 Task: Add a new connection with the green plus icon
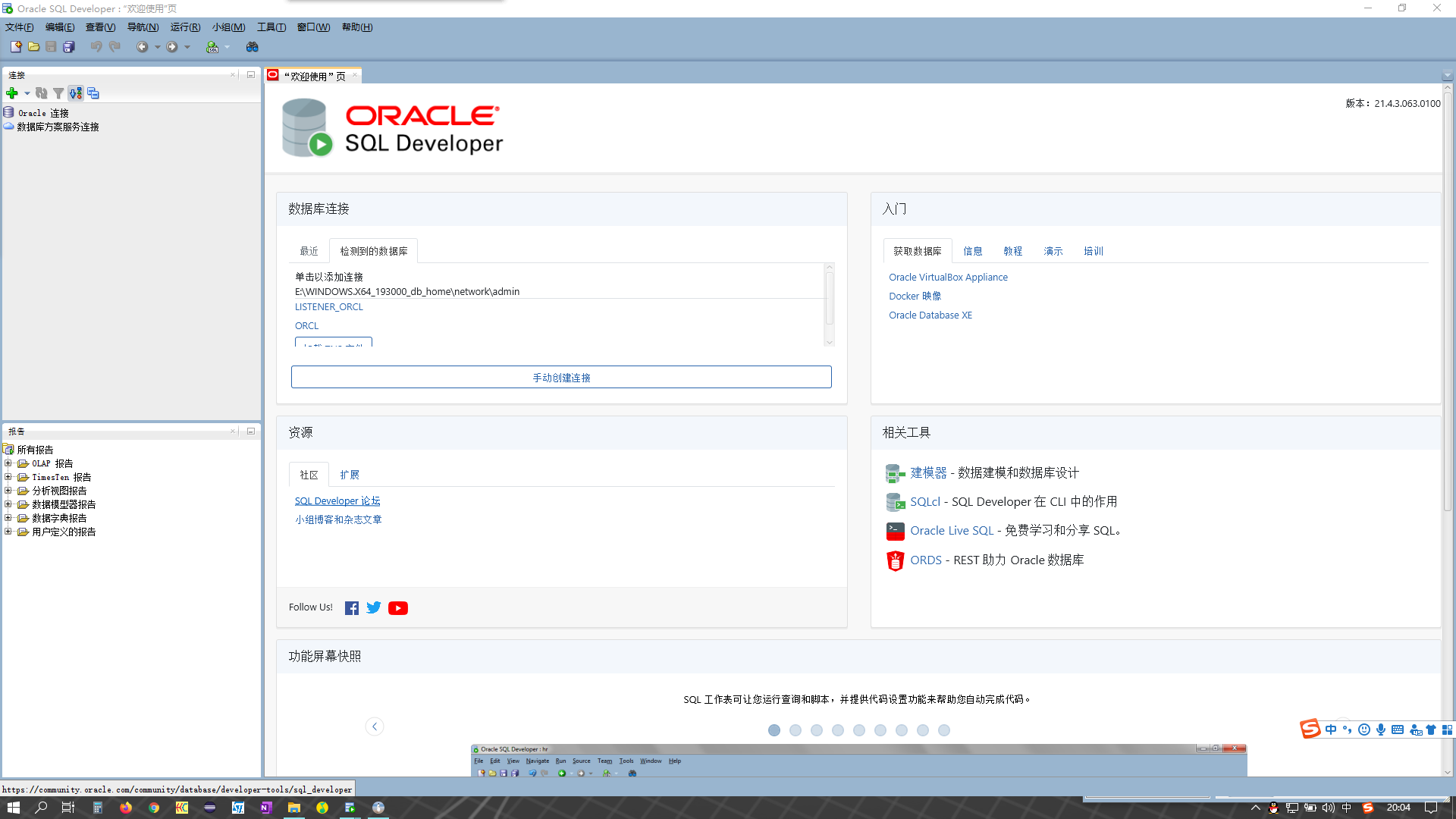pyautogui.click(x=12, y=93)
